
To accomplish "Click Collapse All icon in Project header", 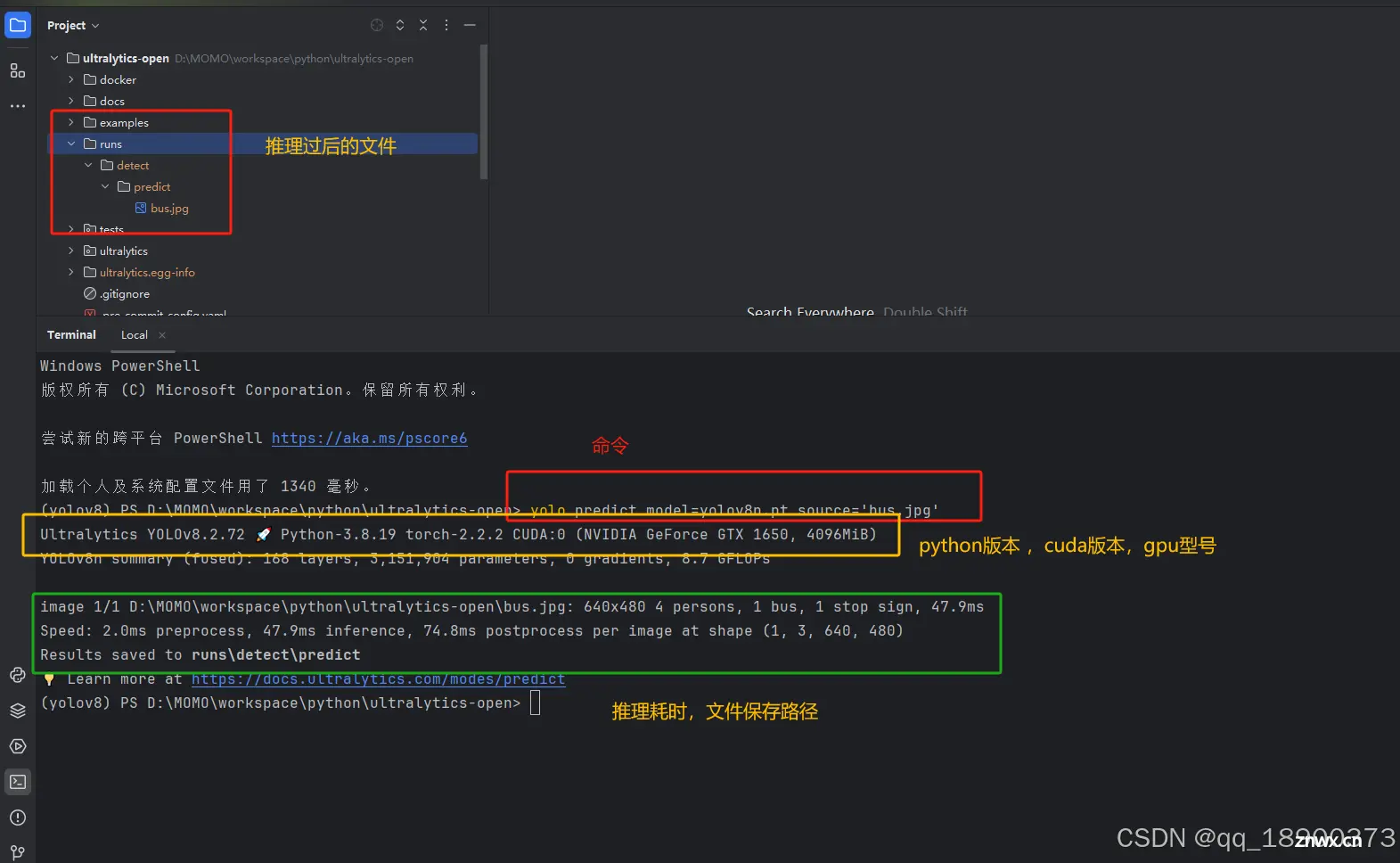I will pyautogui.click(x=423, y=25).
